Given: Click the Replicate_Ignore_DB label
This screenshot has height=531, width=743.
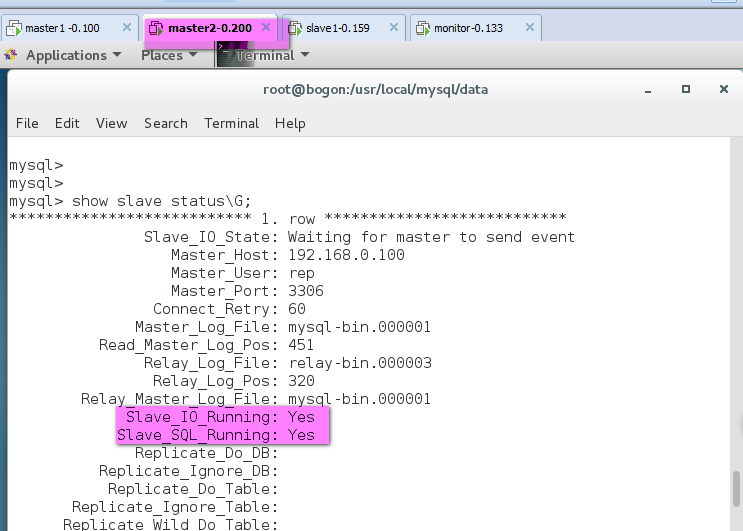Looking at the screenshot, I should pos(189,471).
